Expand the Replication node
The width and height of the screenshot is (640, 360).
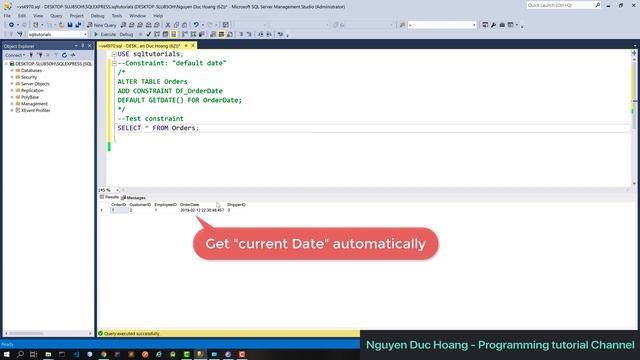coord(12,91)
